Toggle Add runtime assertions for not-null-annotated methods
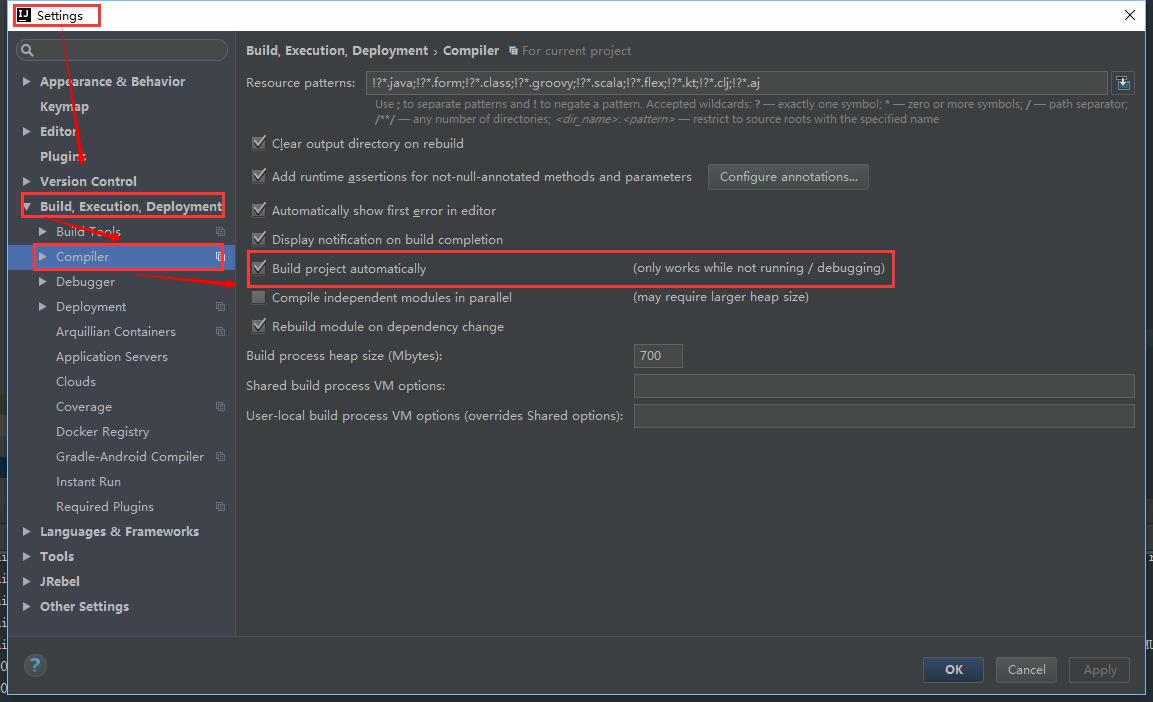Image resolution: width=1153 pixels, height=702 pixels. 258,176
